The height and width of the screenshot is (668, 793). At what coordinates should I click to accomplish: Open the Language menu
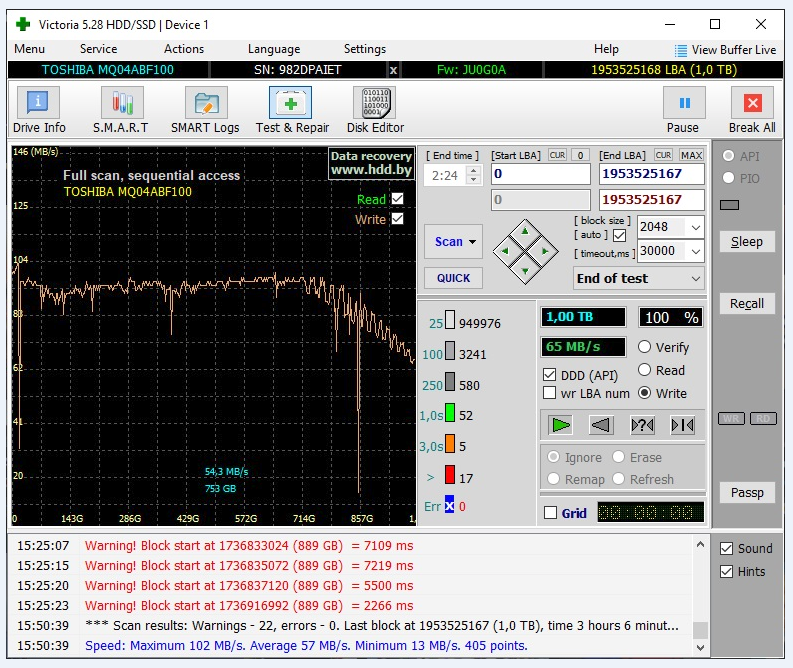(274, 49)
